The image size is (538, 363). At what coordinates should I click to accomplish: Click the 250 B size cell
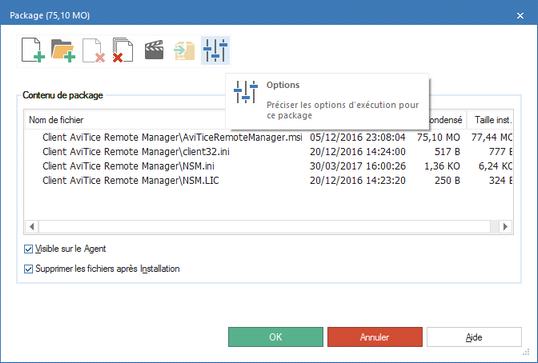point(447,180)
